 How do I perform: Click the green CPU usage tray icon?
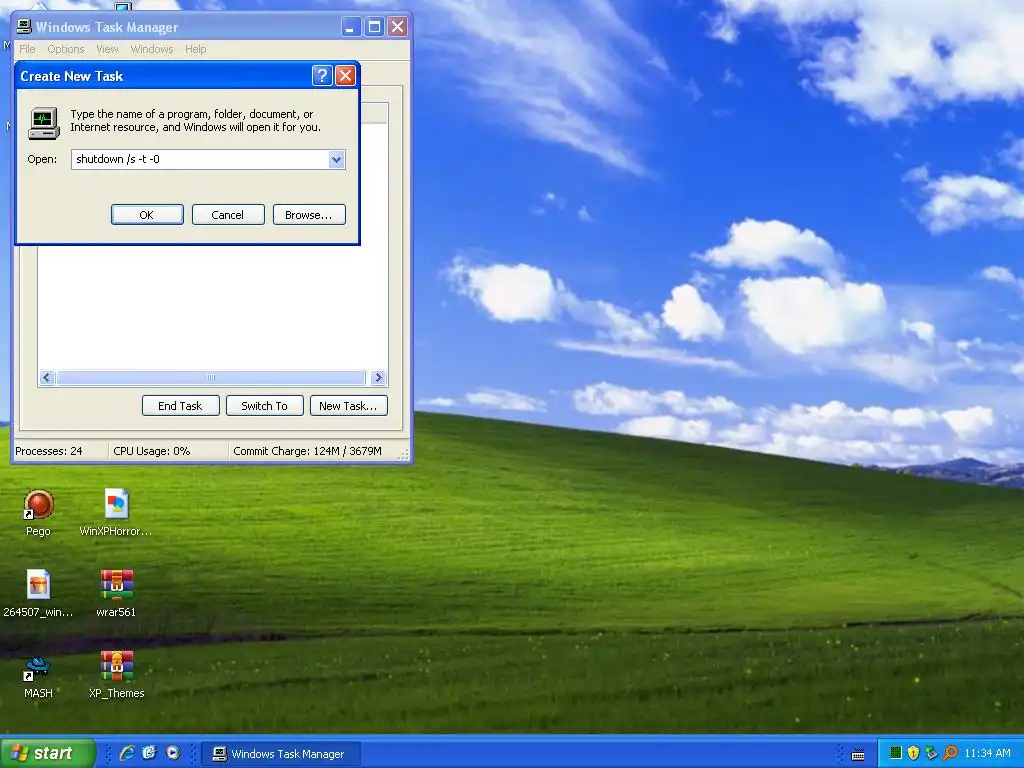896,753
